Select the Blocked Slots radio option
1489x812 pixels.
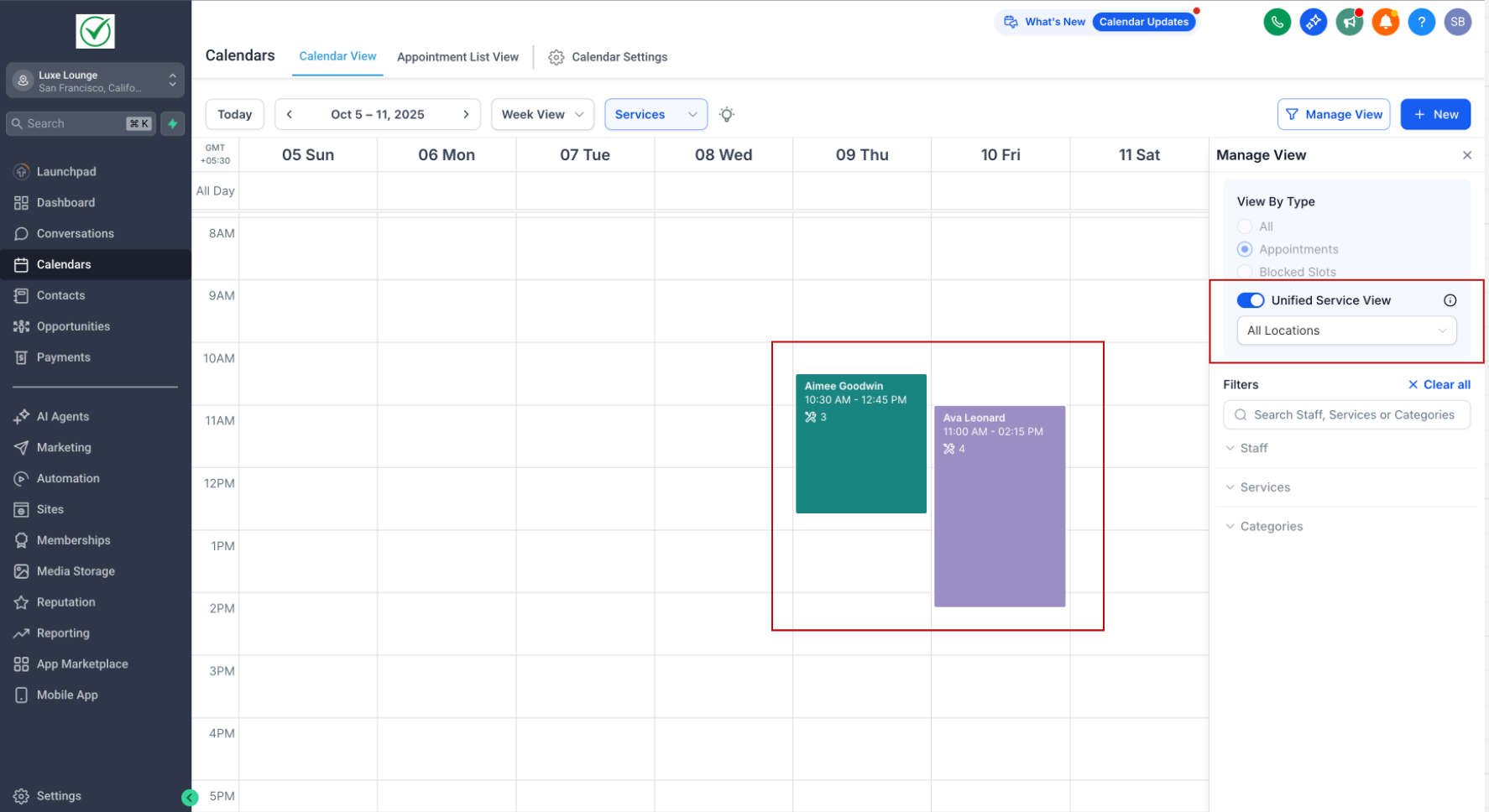[1245, 272]
